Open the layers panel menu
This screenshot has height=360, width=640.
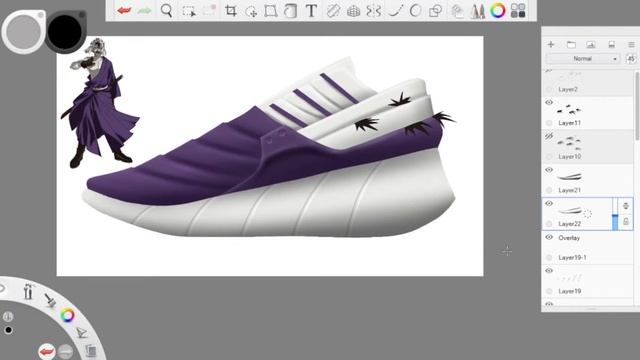coord(631,44)
